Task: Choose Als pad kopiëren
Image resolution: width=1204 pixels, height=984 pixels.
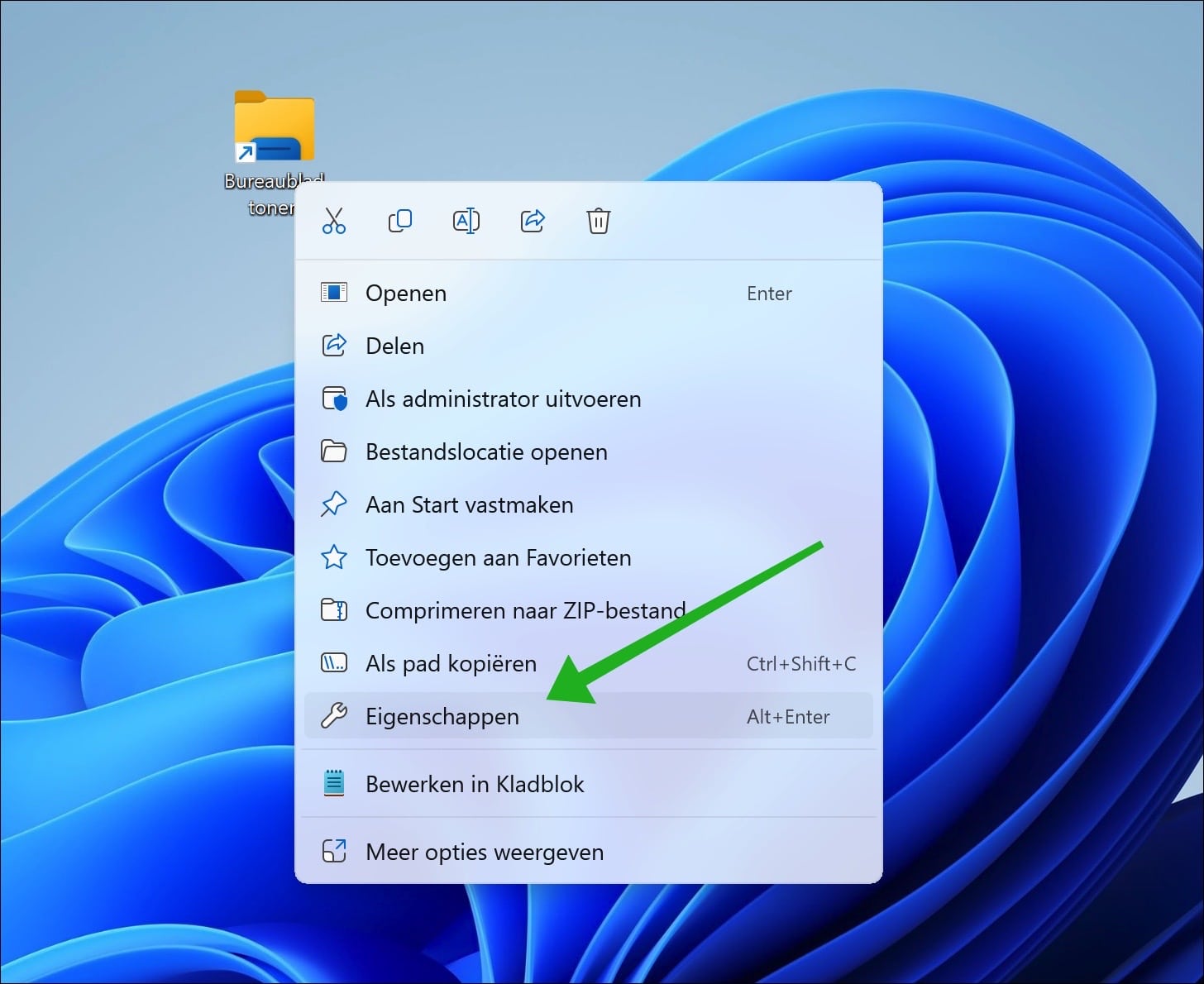Action: [450, 663]
